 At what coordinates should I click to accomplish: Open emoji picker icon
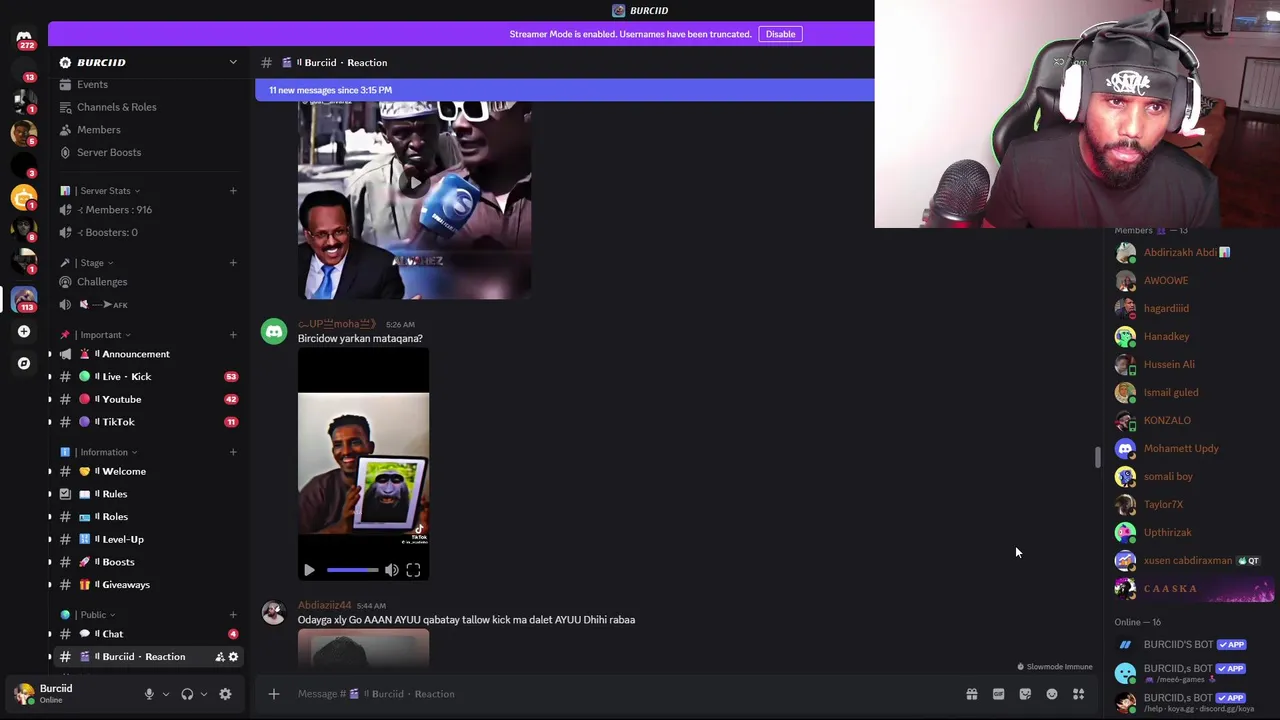(x=1052, y=694)
